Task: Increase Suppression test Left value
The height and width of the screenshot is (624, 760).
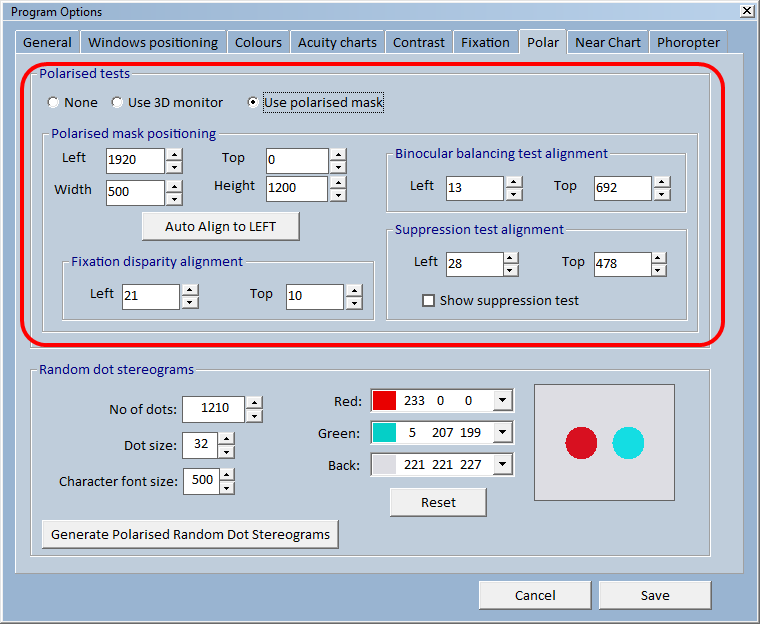Action: click(510, 258)
